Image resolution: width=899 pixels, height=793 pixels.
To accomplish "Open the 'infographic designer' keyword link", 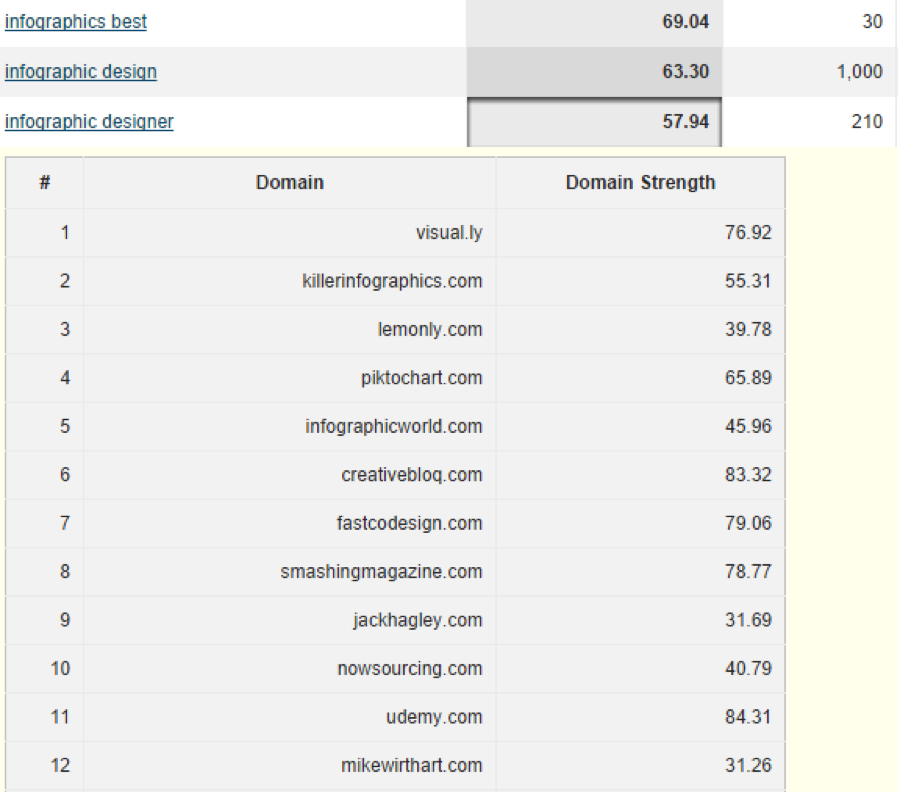I will [x=89, y=122].
